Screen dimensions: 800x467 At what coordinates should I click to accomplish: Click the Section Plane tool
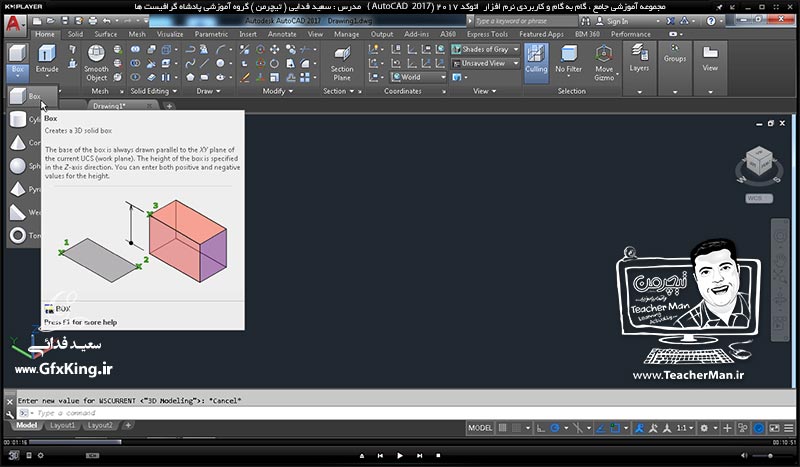[342, 63]
